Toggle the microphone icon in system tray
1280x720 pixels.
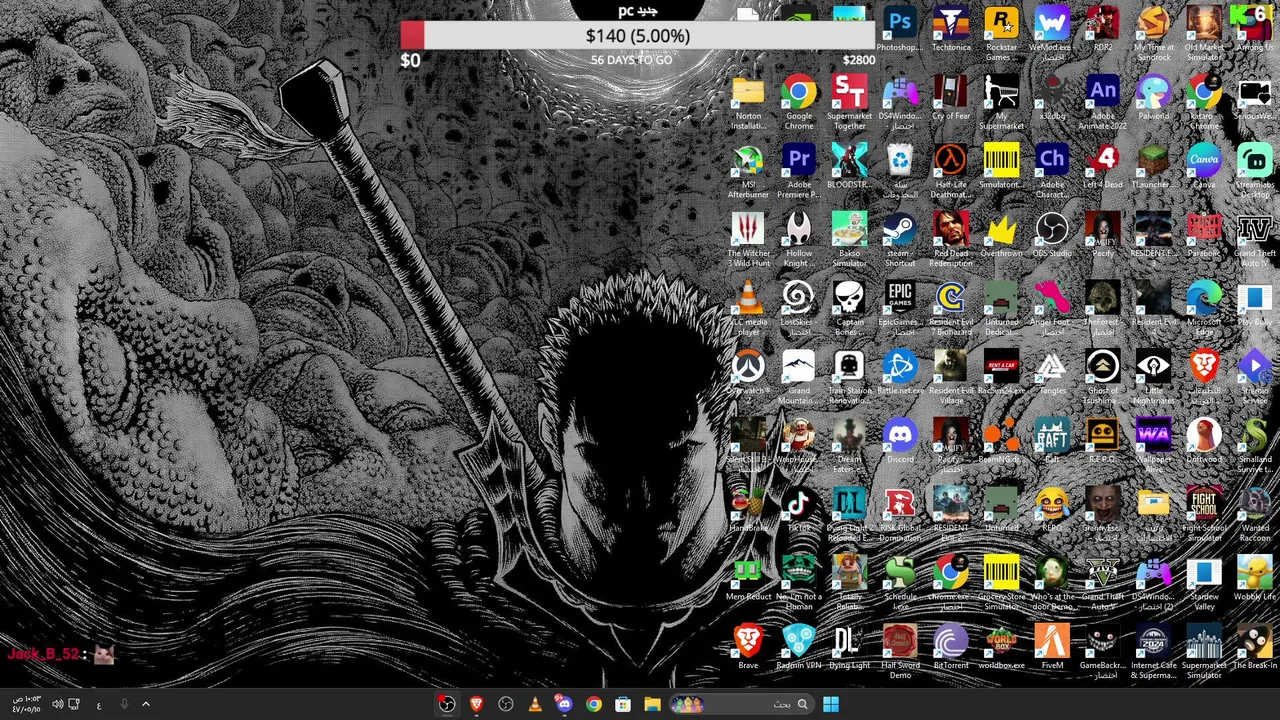pos(124,704)
